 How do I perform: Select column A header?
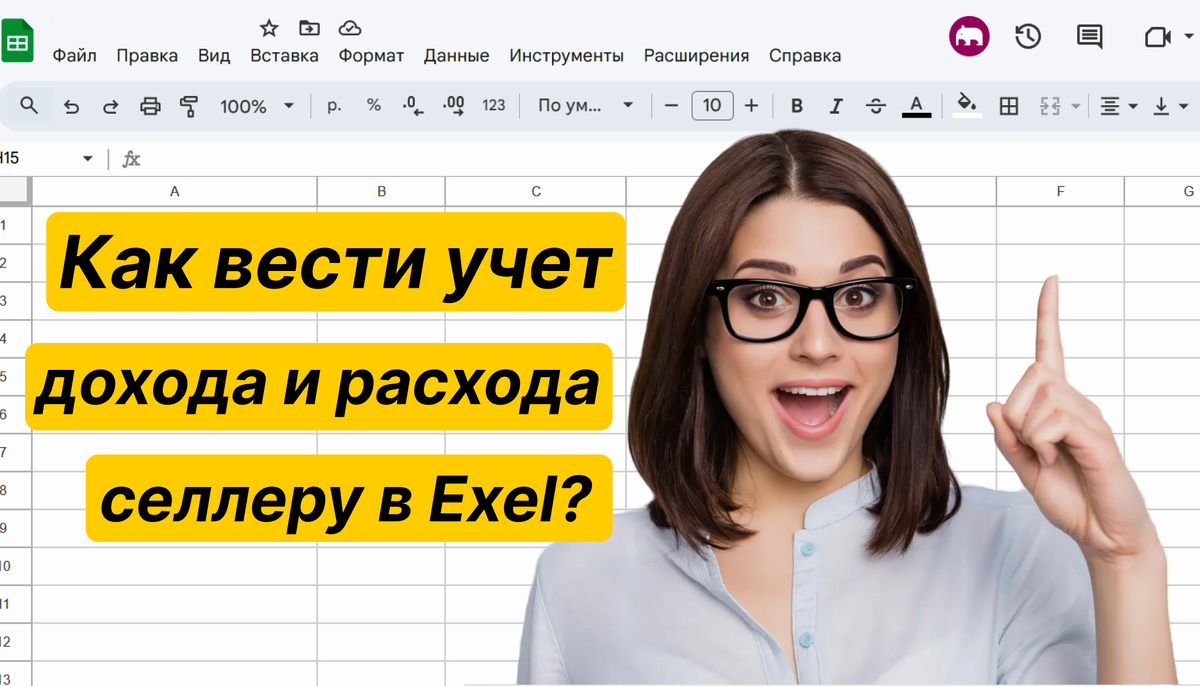coord(175,191)
